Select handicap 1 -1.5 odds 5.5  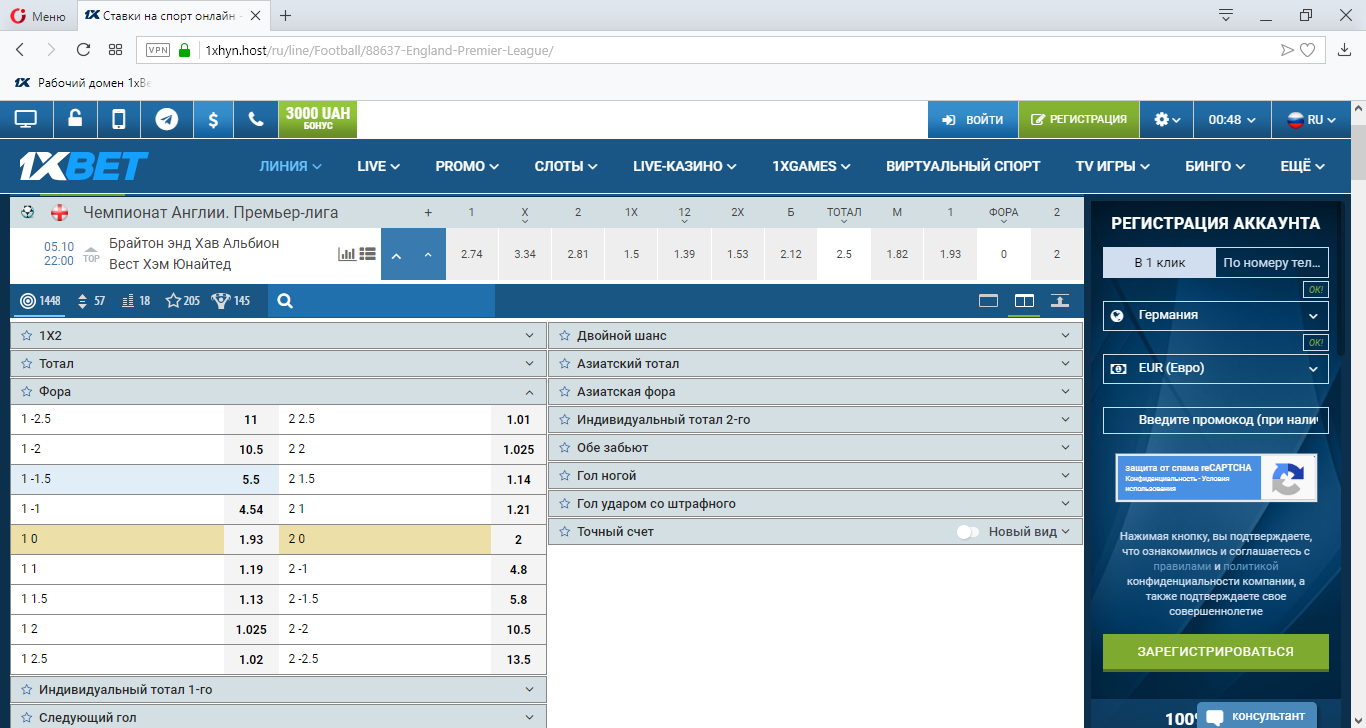click(x=251, y=479)
